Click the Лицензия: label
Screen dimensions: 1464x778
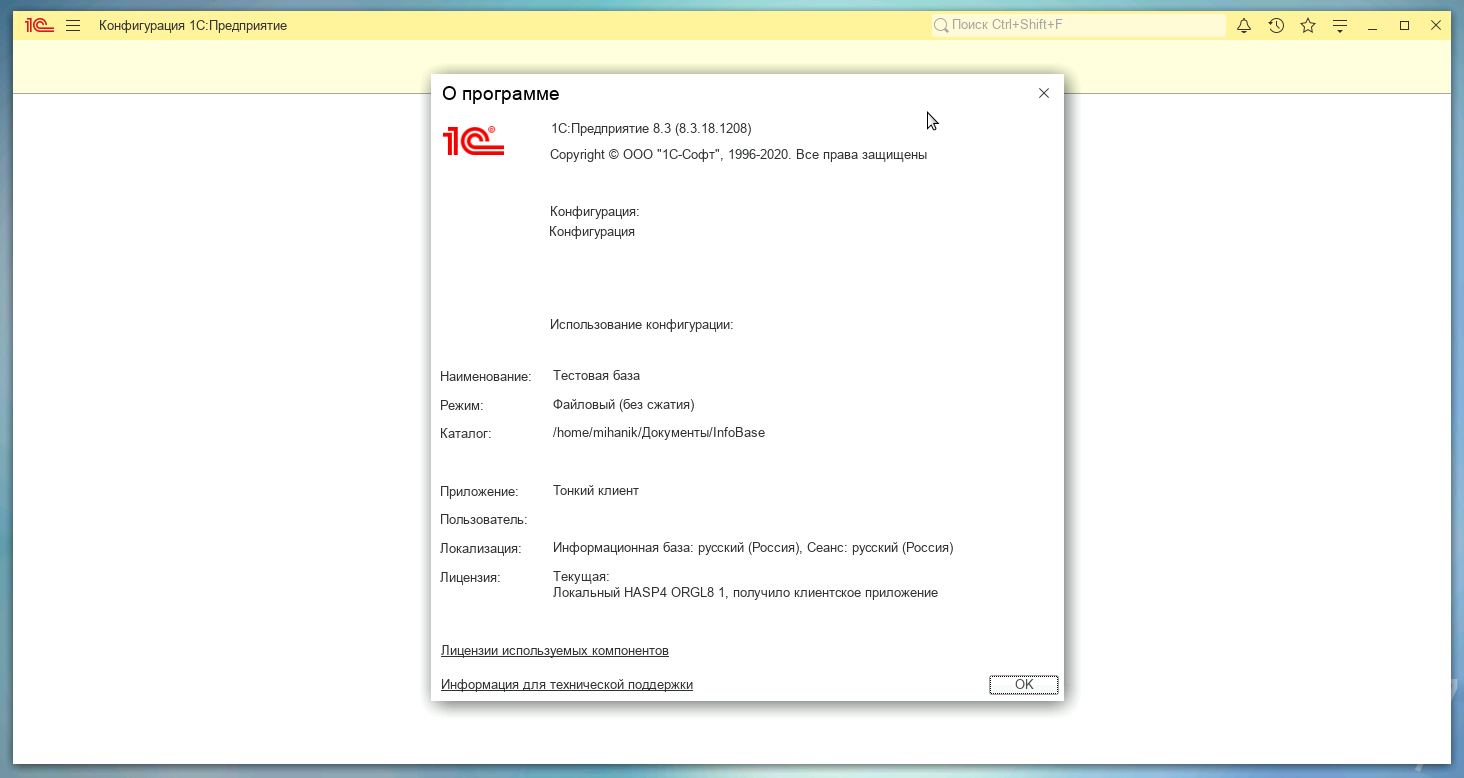click(470, 578)
